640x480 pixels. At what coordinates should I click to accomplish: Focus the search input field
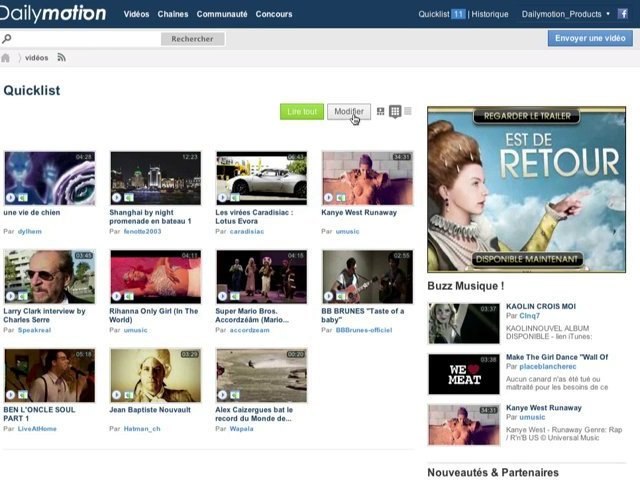87,39
